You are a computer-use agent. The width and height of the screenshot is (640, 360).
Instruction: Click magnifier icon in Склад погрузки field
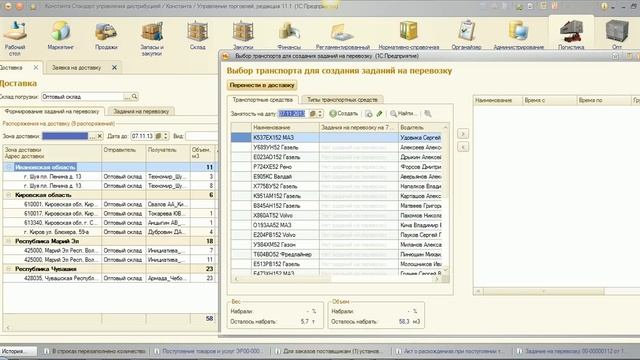click(x=134, y=97)
